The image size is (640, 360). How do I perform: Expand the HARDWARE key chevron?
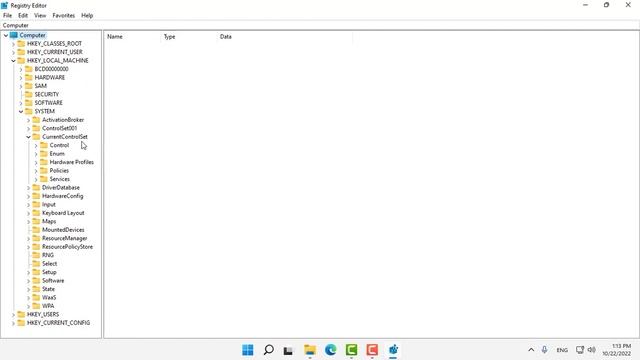tap(21, 78)
